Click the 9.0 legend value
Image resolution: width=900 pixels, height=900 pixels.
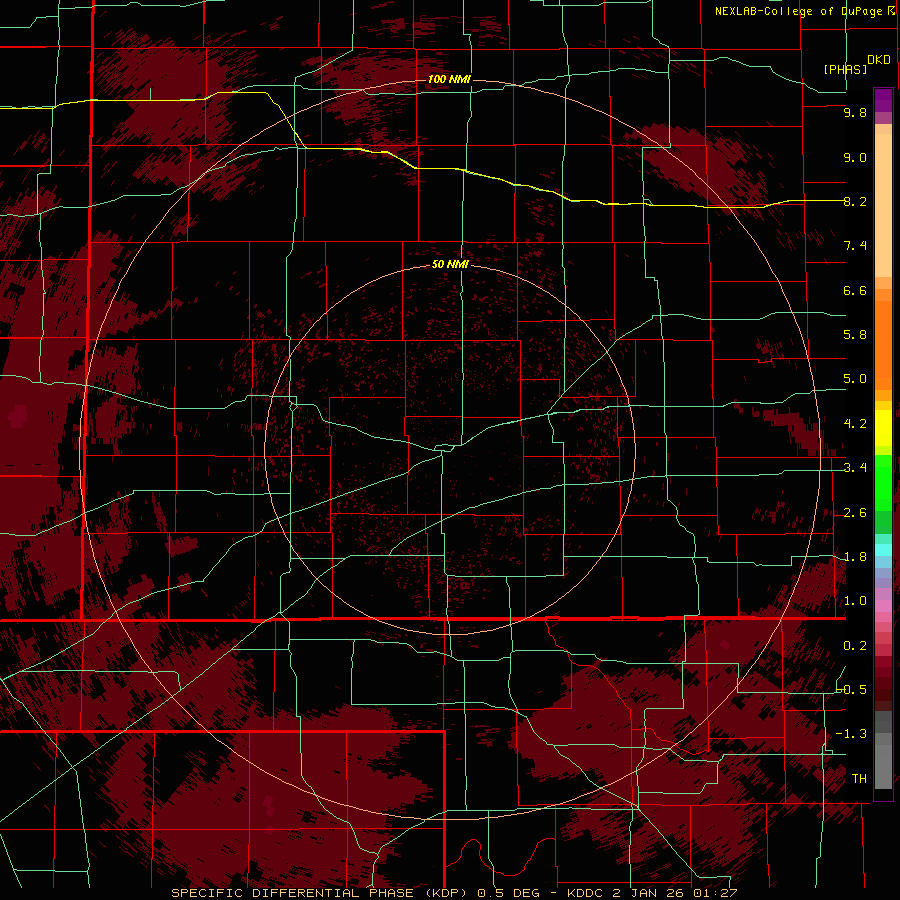855,157
